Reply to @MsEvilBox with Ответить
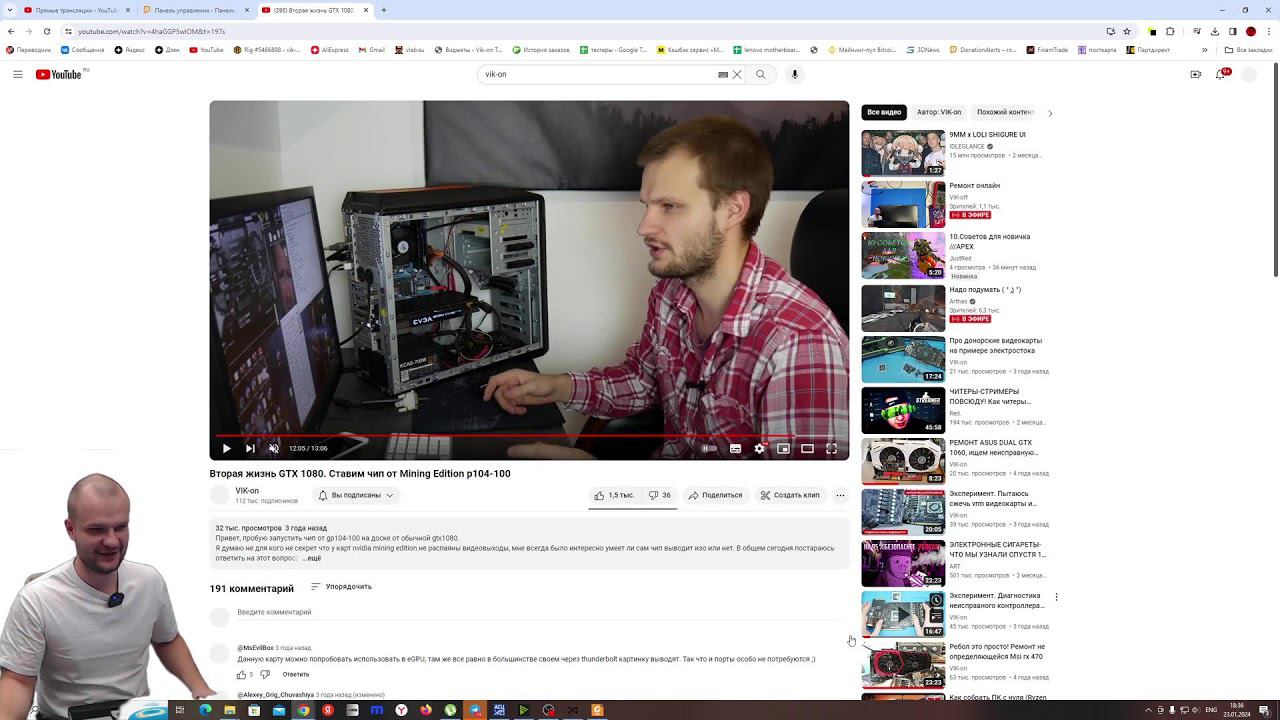Screen dimensions: 1280x720 (296, 675)
